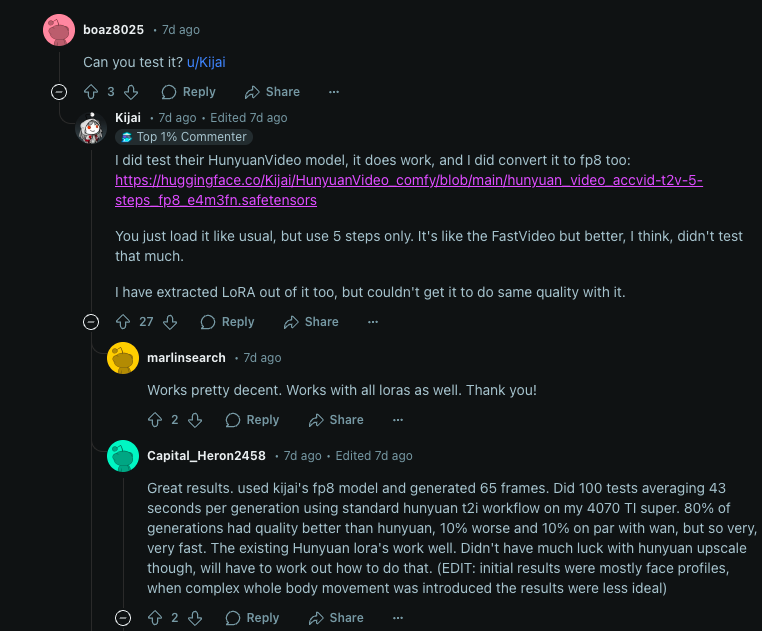Open Capital_Heron2458's avatar profile
The width and height of the screenshot is (762, 631).
point(123,456)
